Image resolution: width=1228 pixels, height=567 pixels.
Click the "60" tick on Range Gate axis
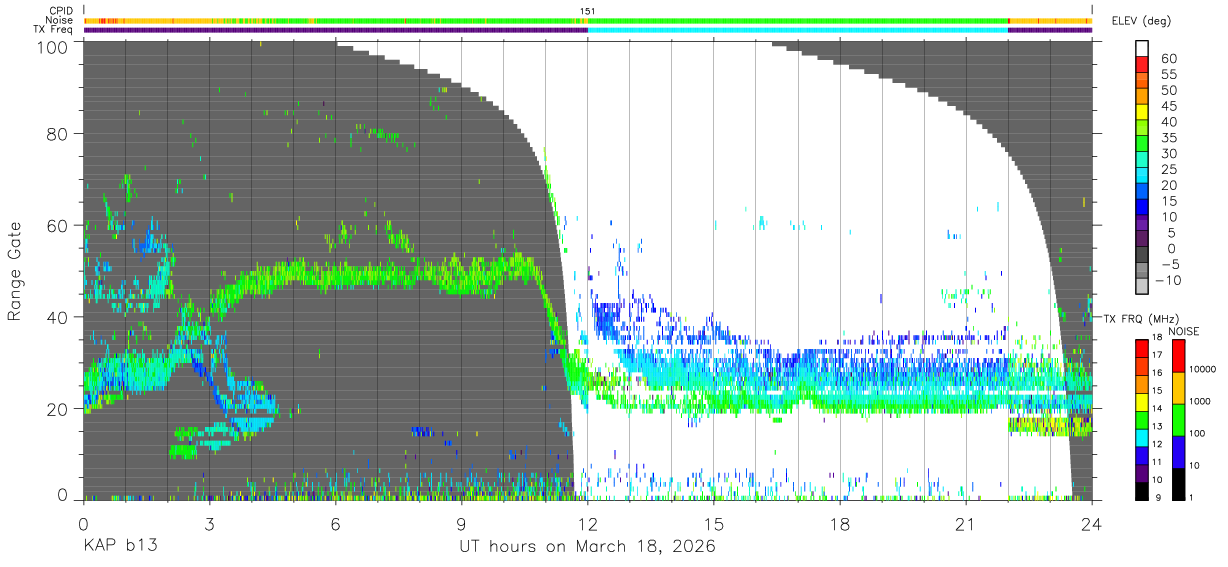(x=59, y=225)
